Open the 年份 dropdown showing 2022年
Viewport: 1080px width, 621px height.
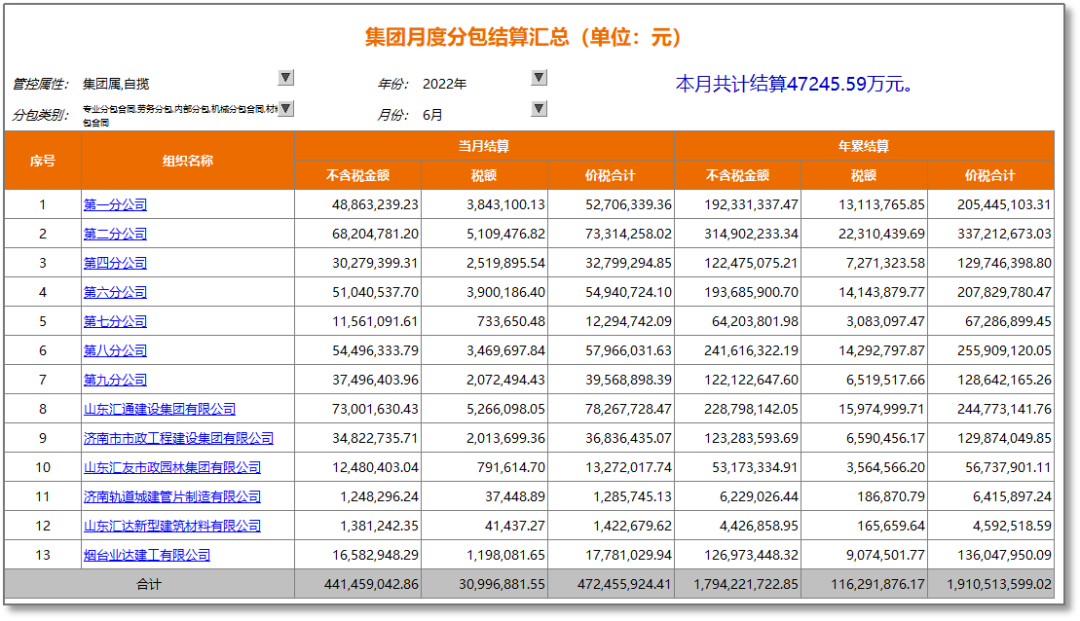(538, 77)
